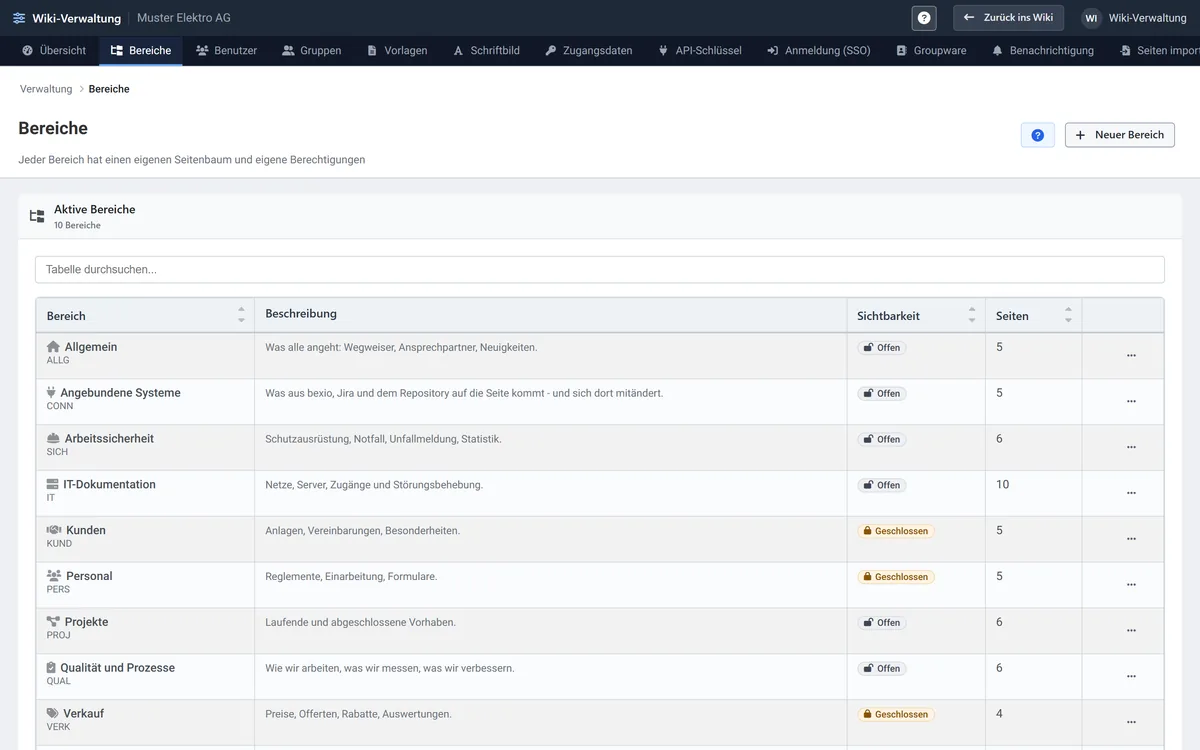Viewport: 1200px width, 750px height.
Task: Click the WI user avatar
Action: 1091,18
